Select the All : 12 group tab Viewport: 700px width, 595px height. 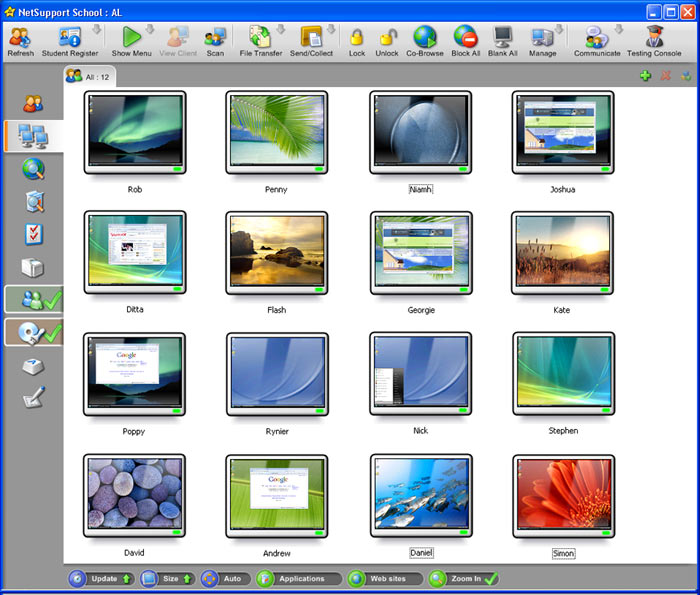pyautogui.click(x=90, y=76)
